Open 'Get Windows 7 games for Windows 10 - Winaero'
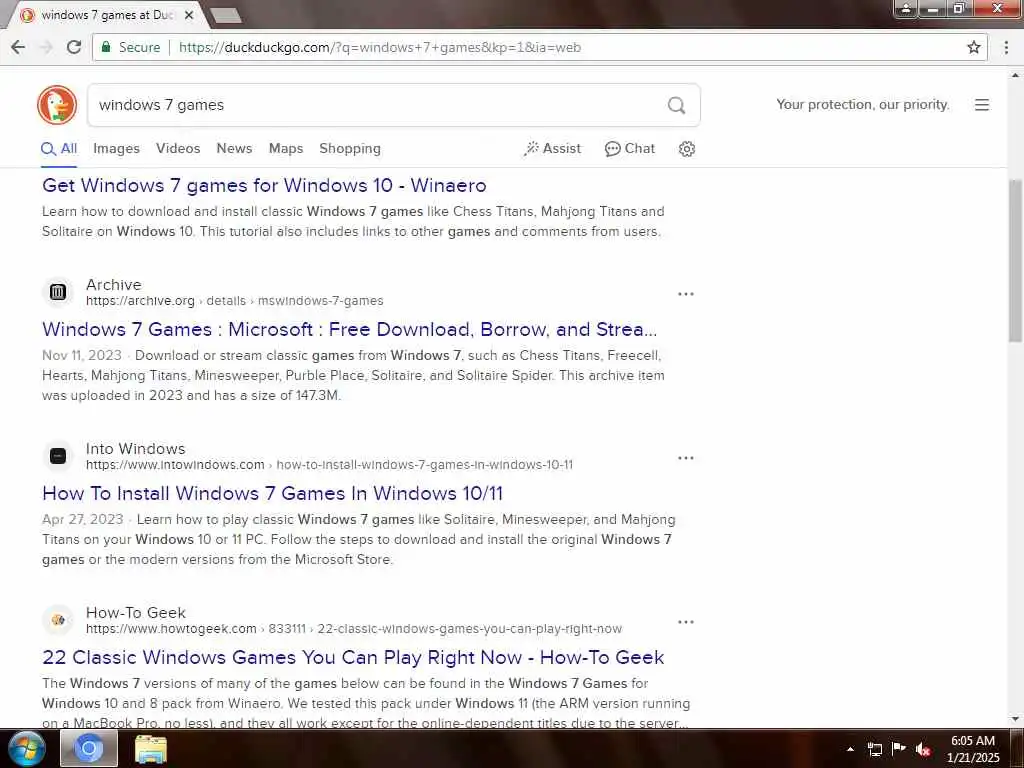This screenshot has height=768, width=1024. click(x=264, y=185)
